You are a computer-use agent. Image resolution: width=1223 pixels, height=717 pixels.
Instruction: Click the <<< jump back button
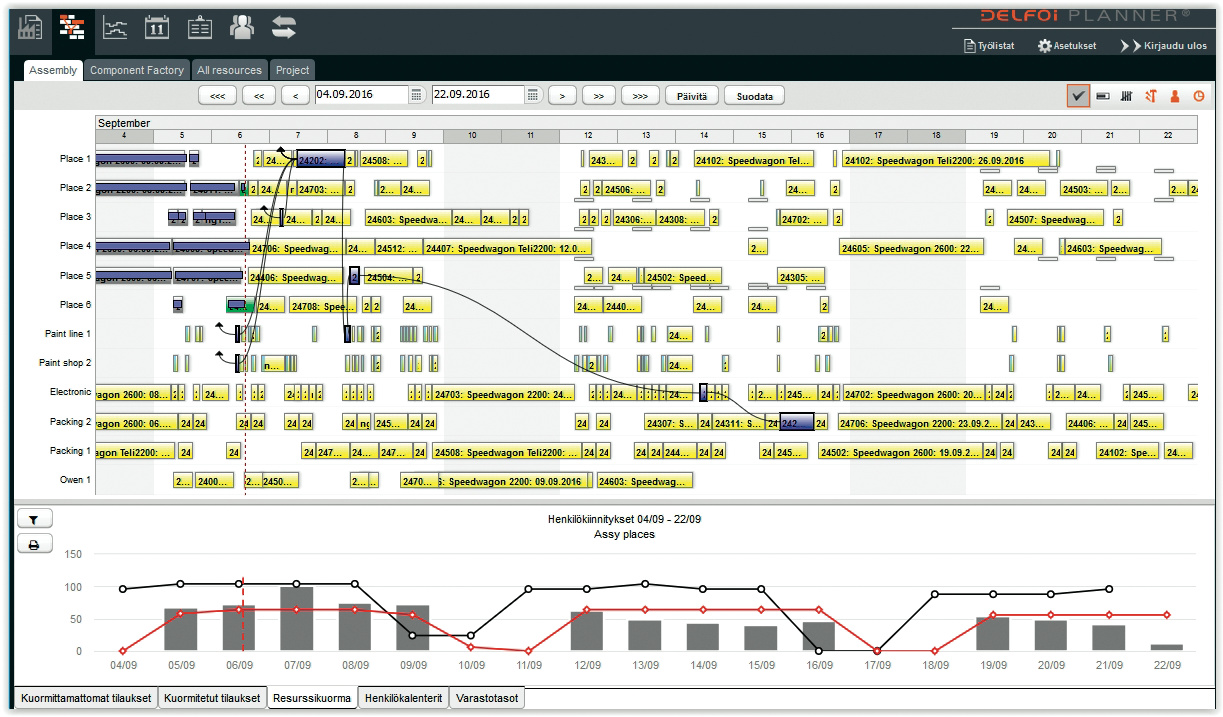click(x=217, y=96)
